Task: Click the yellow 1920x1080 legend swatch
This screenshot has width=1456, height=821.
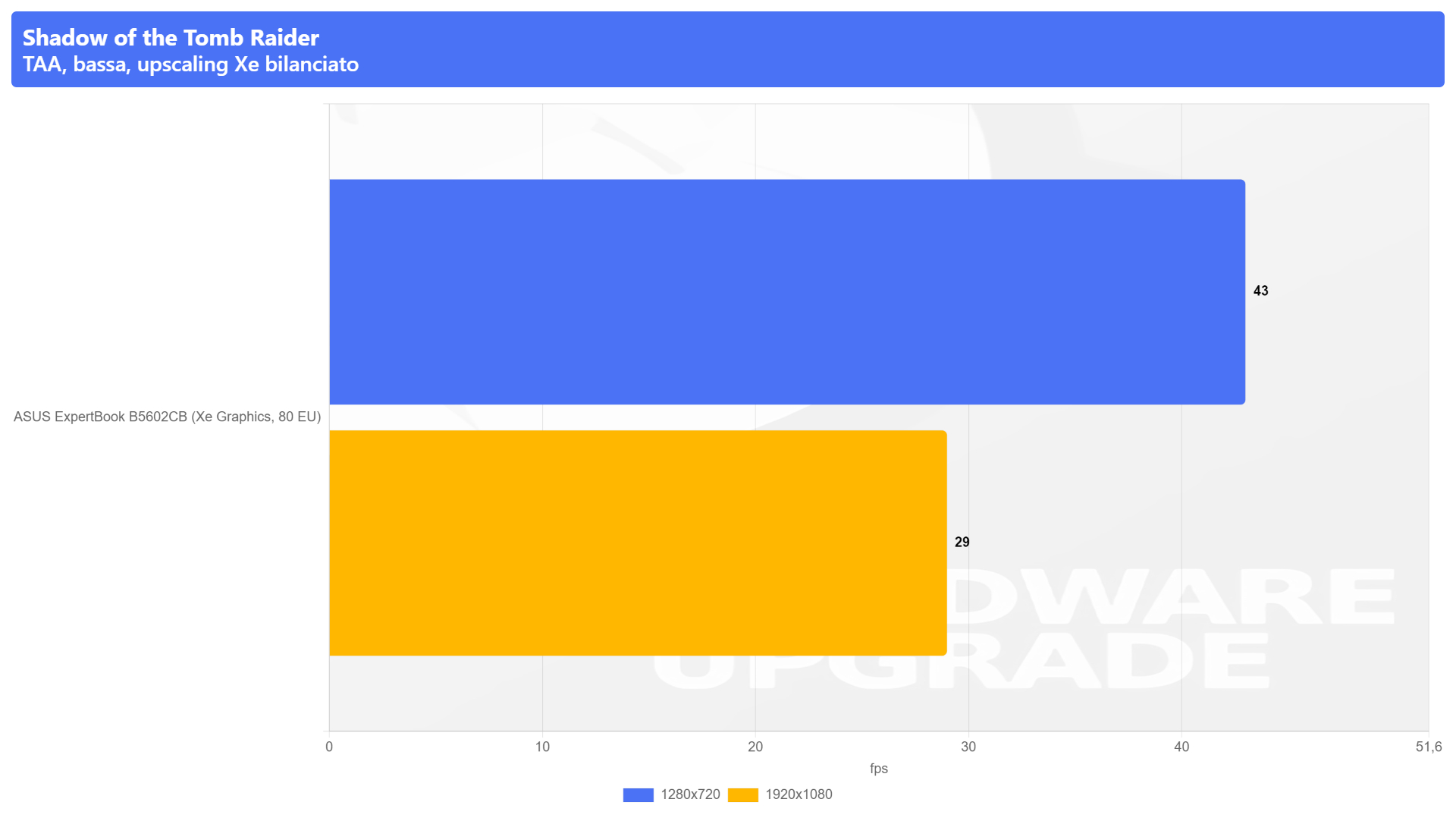Action: (742, 794)
